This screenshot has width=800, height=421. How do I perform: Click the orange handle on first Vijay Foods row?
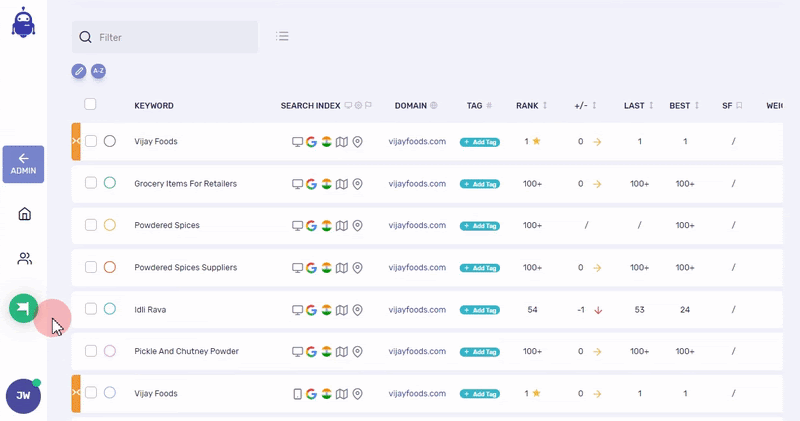point(76,141)
